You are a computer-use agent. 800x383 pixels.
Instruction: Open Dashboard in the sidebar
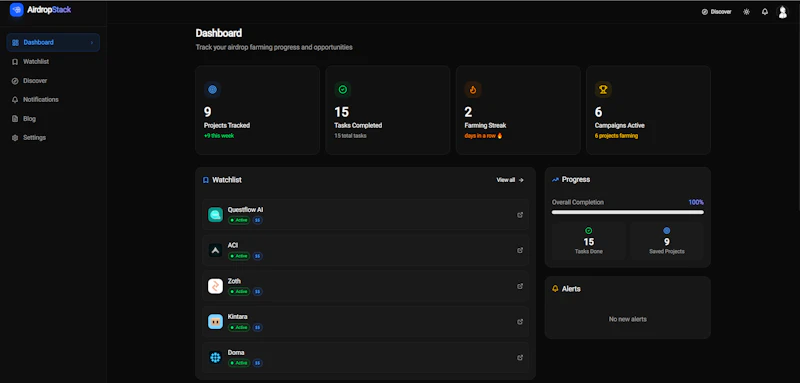pos(53,42)
